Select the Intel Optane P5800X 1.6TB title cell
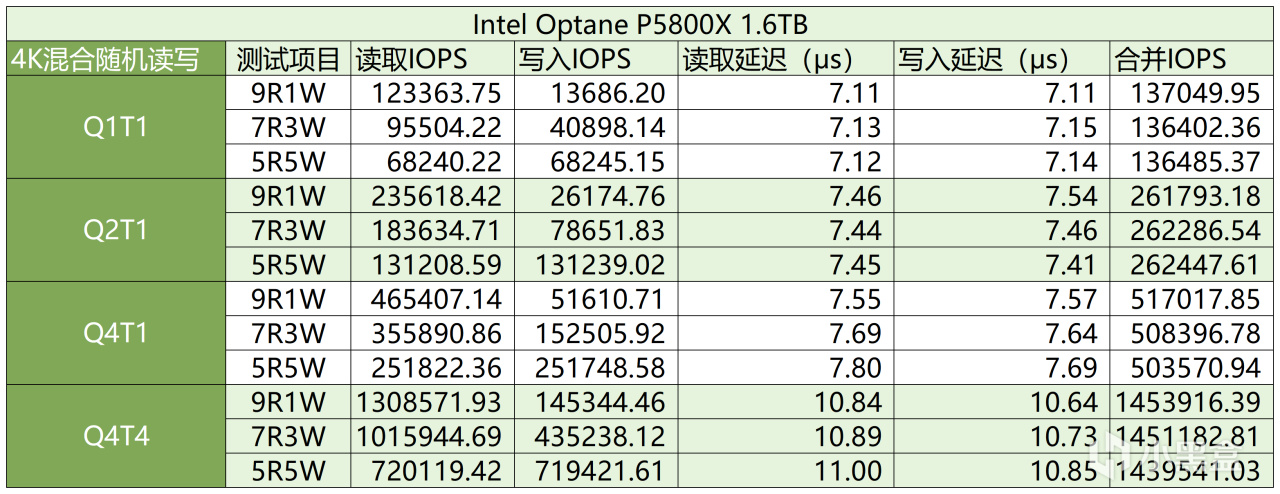This screenshot has height=494, width=1280. (x=640, y=24)
